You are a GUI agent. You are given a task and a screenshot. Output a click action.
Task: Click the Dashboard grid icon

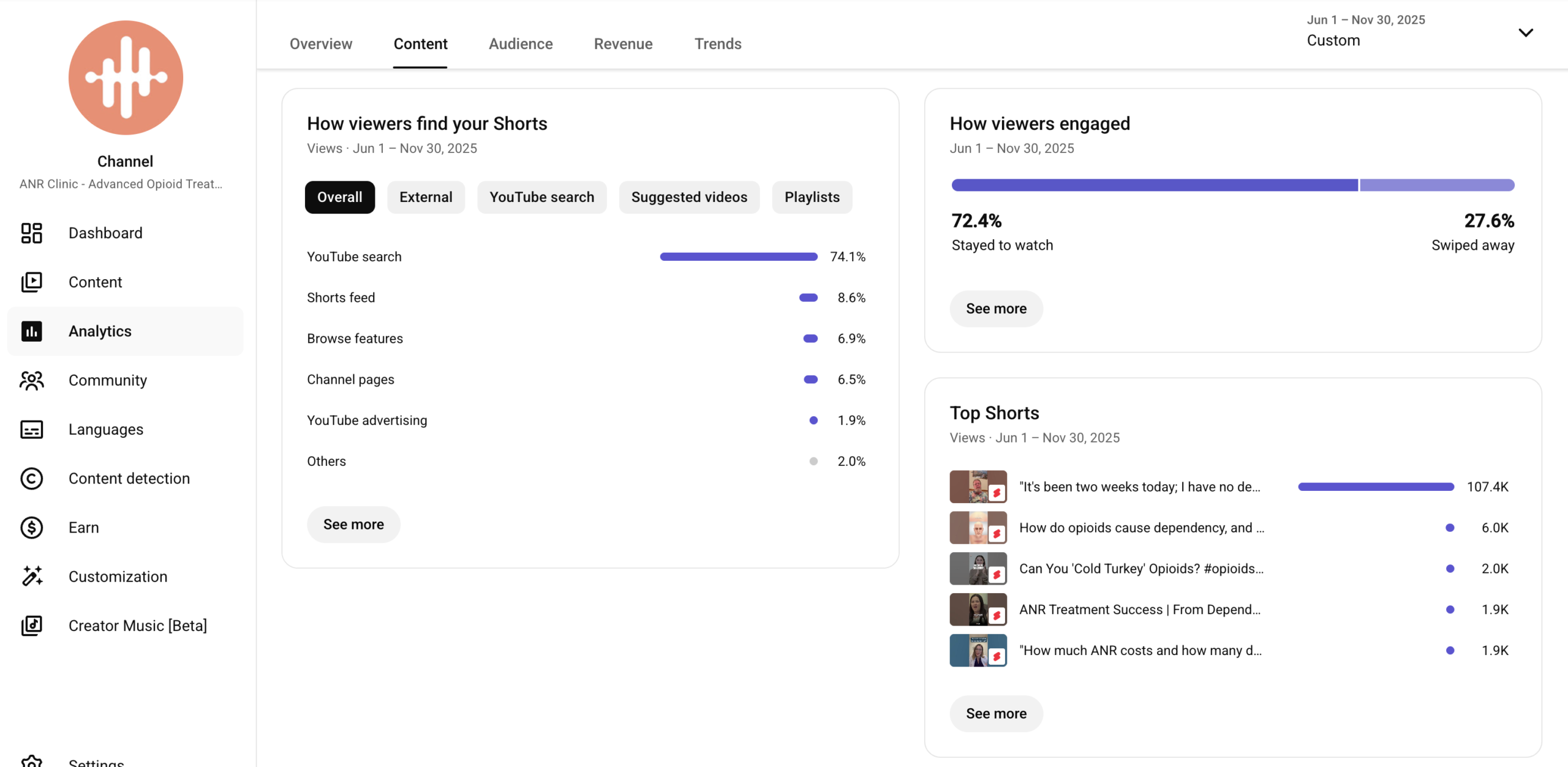pos(31,233)
